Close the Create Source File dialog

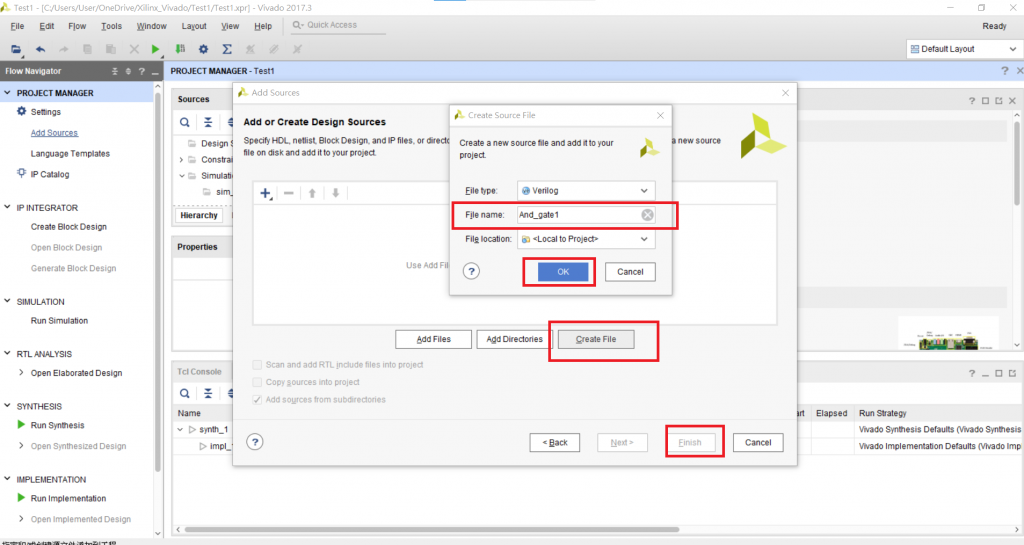pos(660,116)
